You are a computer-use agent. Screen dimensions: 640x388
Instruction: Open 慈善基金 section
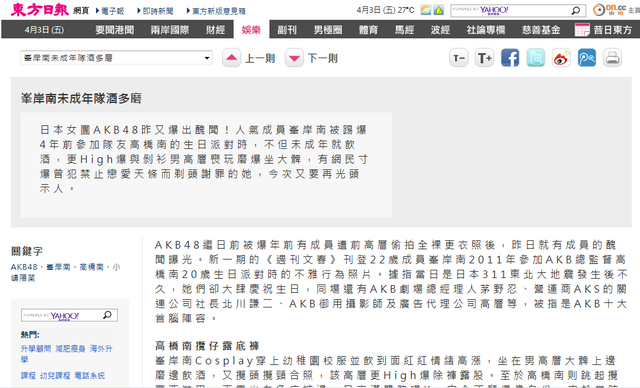click(541, 30)
